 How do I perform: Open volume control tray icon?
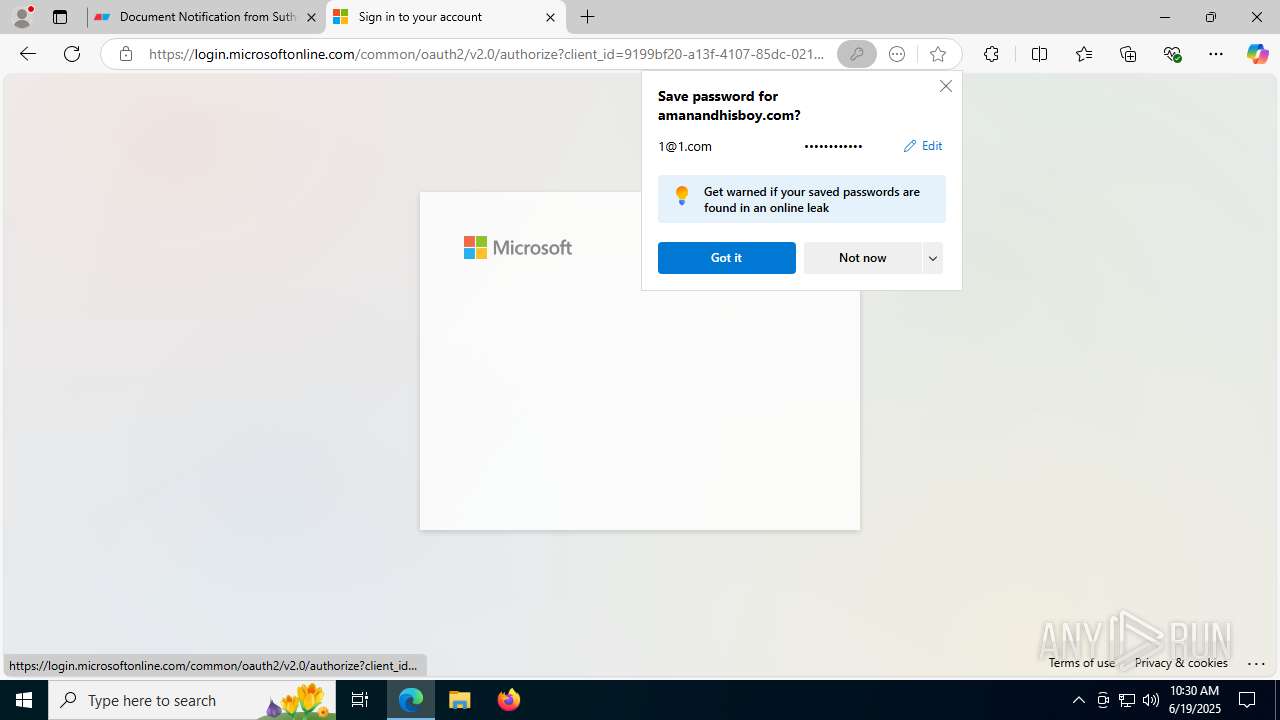click(1151, 700)
